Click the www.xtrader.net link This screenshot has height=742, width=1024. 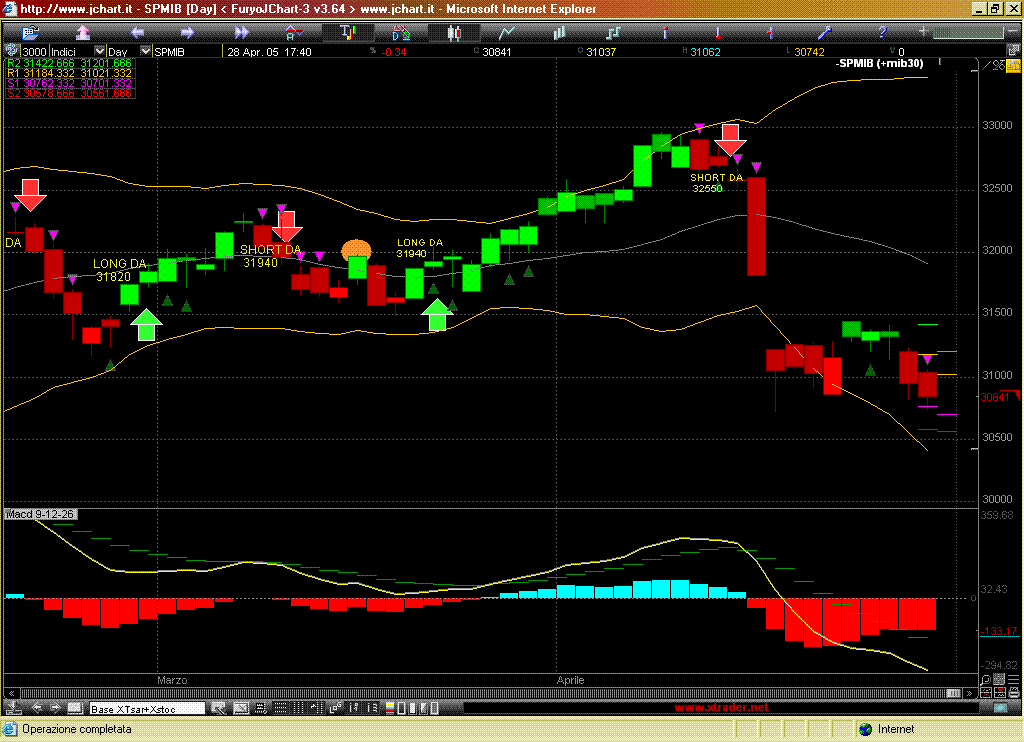tap(722, 708)
